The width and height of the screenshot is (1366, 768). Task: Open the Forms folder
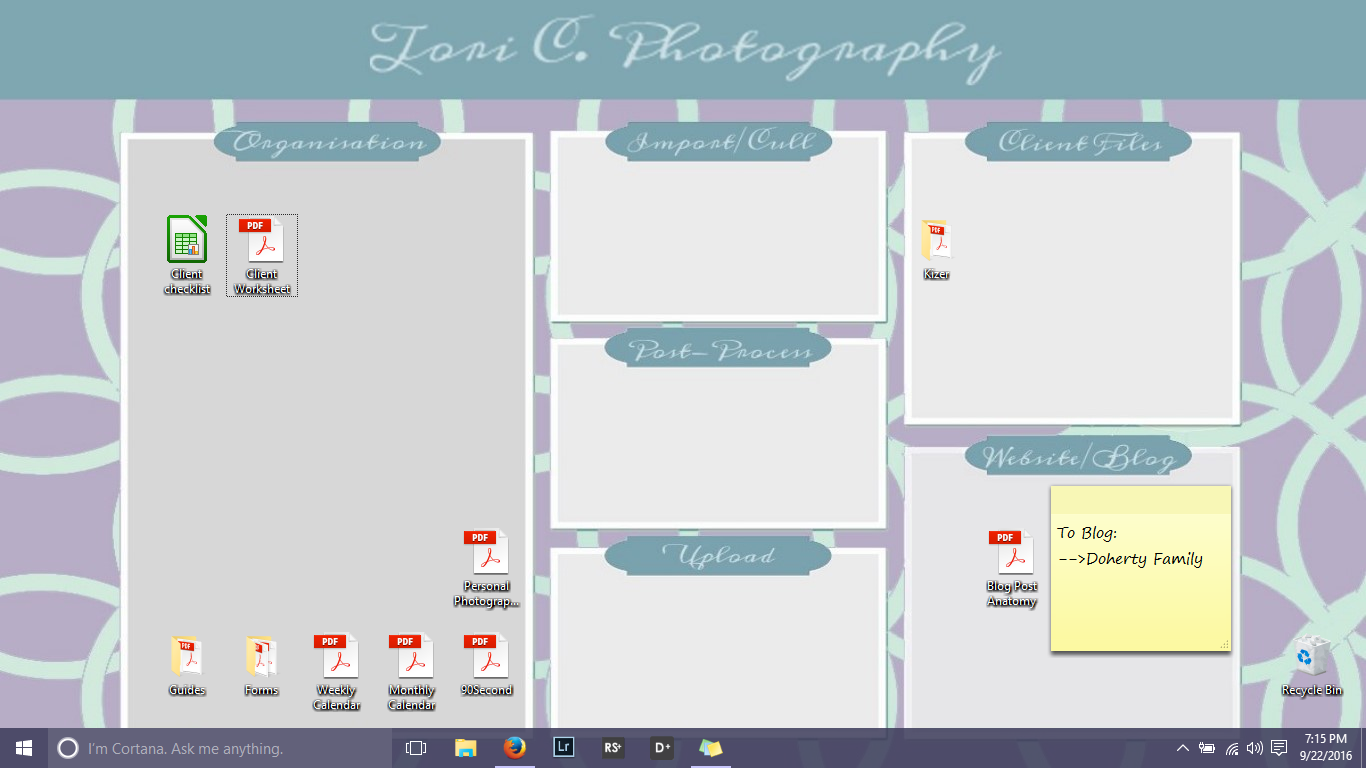pyautogui.click(x=261, y=665)
